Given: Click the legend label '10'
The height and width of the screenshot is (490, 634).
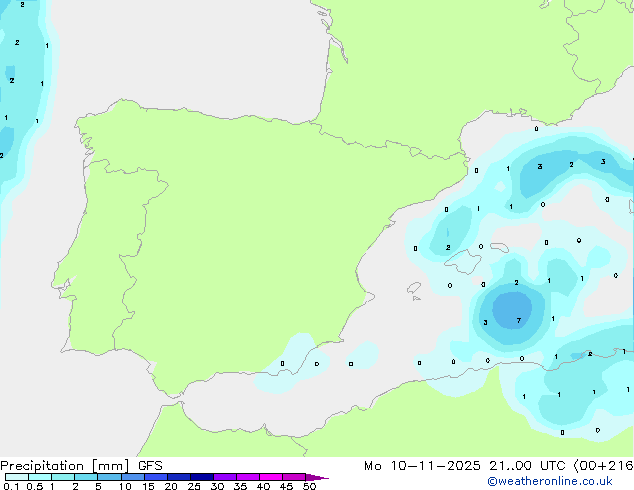Looking at the screenshot, I should (x=125, y=486).
